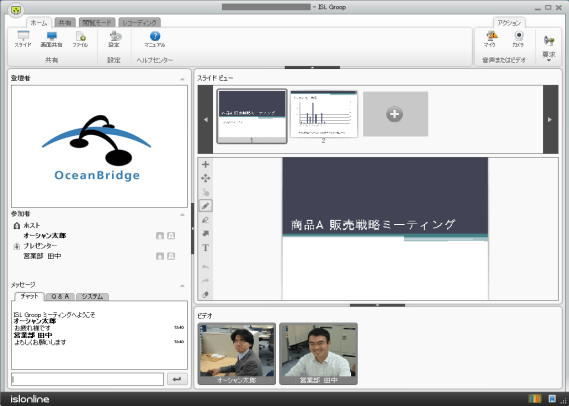Toggle person icon for 営業部 田中
This screenshot has height=406, width=569.
[x=171, y=256]
